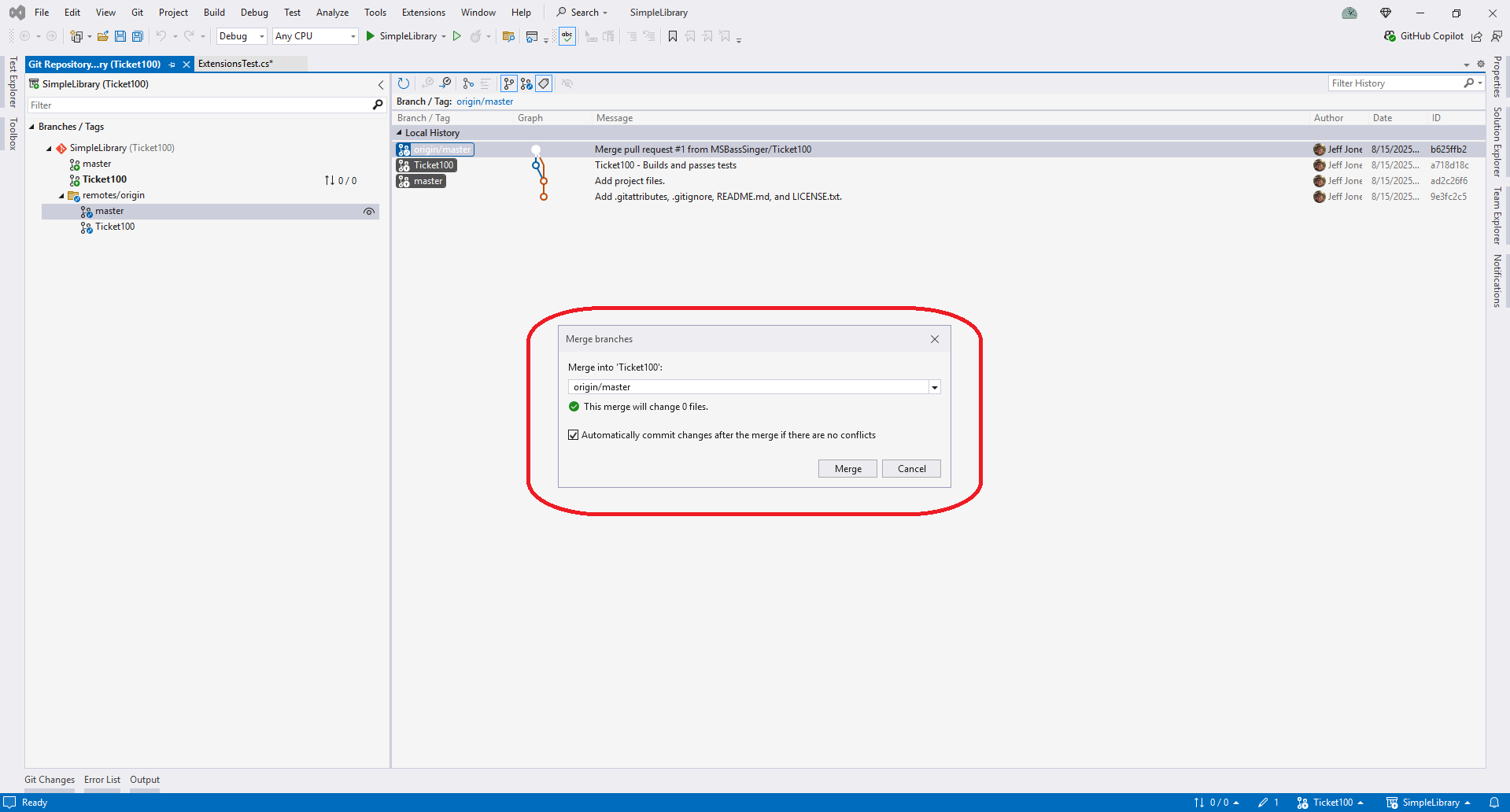The width and height of the screenshot is (1510, 812).
Task: Click the Save toolbar icon
Action: (x=120, y=36)
